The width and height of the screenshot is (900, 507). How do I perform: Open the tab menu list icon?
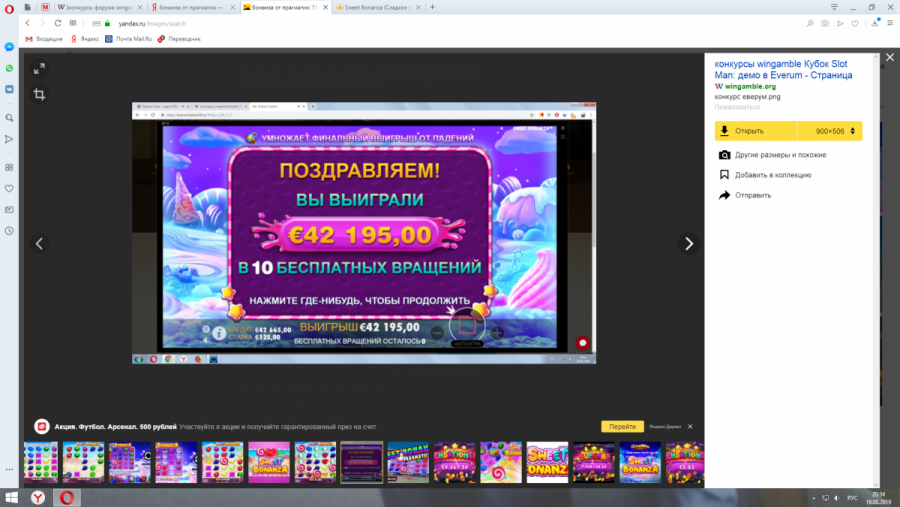pos(834,7)
